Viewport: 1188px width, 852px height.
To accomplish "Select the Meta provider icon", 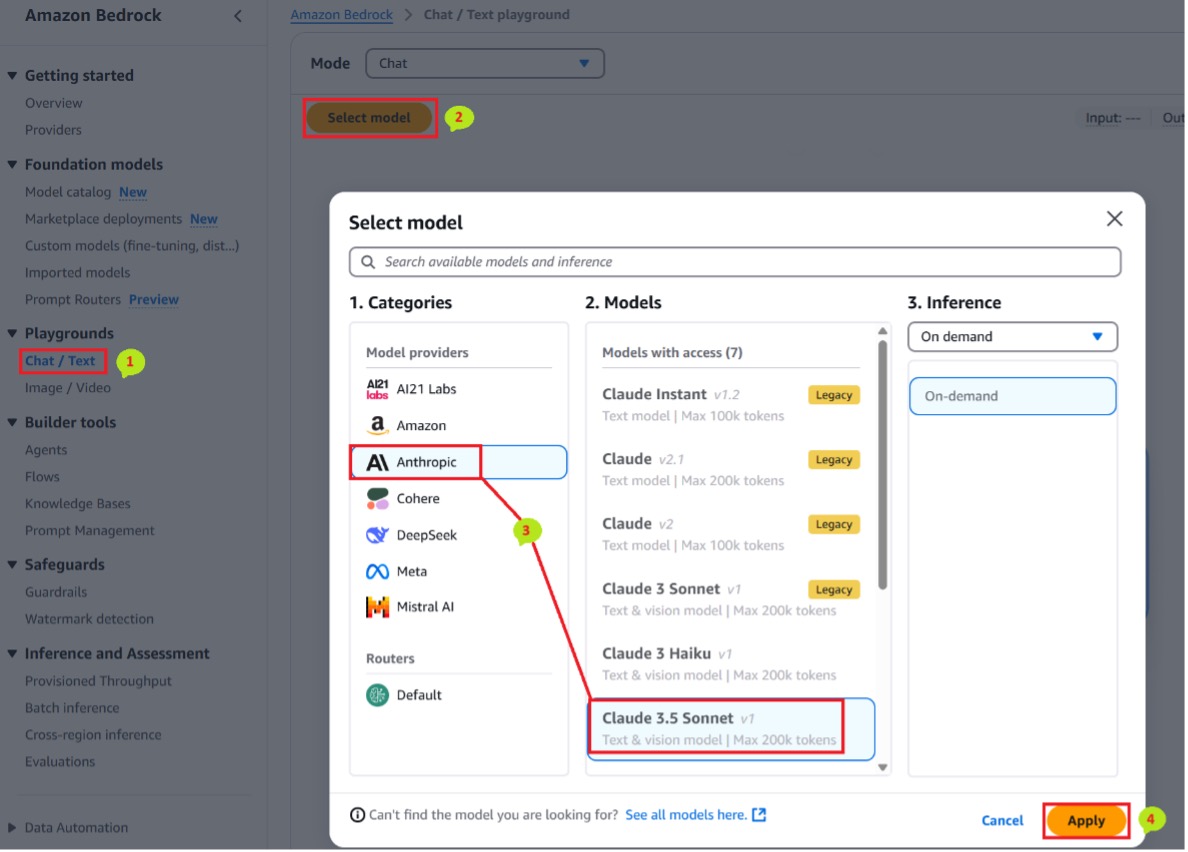I will [x=377, y=572].
